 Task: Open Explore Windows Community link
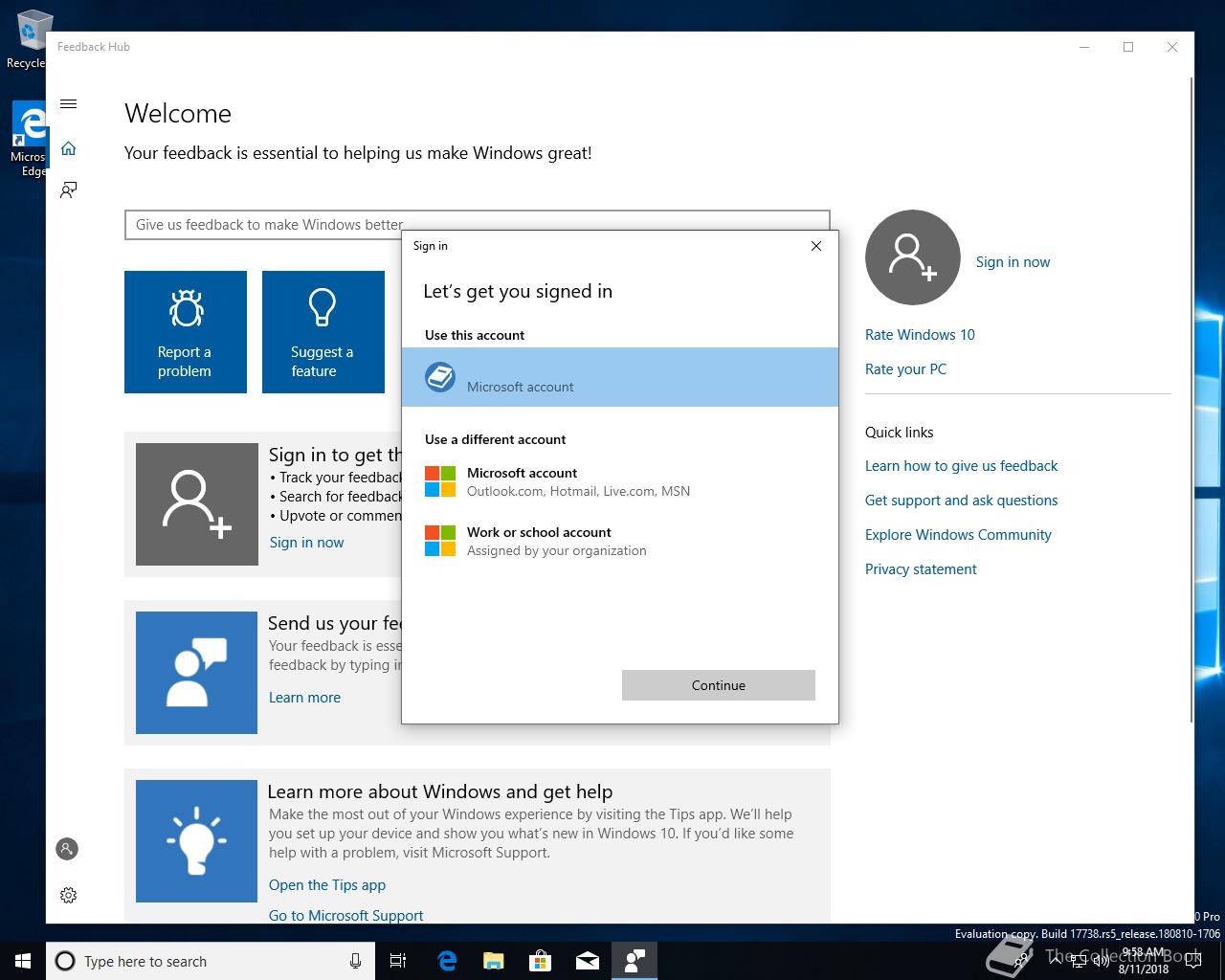pos(958,535)
